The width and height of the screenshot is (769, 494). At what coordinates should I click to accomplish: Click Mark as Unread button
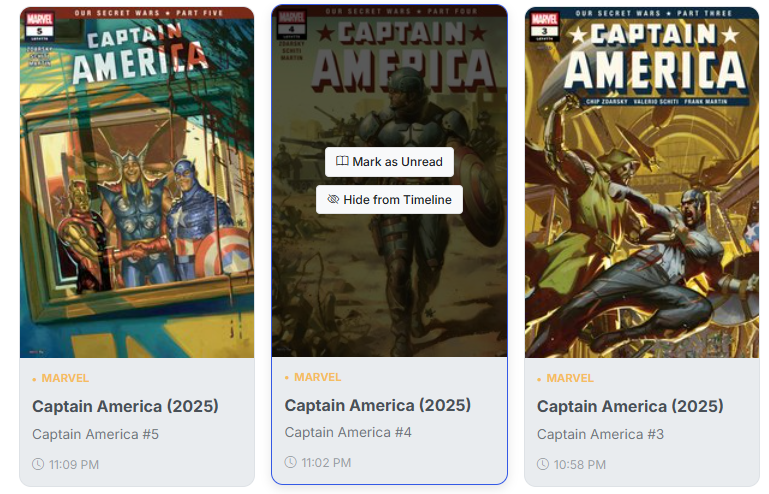(389, 162)
